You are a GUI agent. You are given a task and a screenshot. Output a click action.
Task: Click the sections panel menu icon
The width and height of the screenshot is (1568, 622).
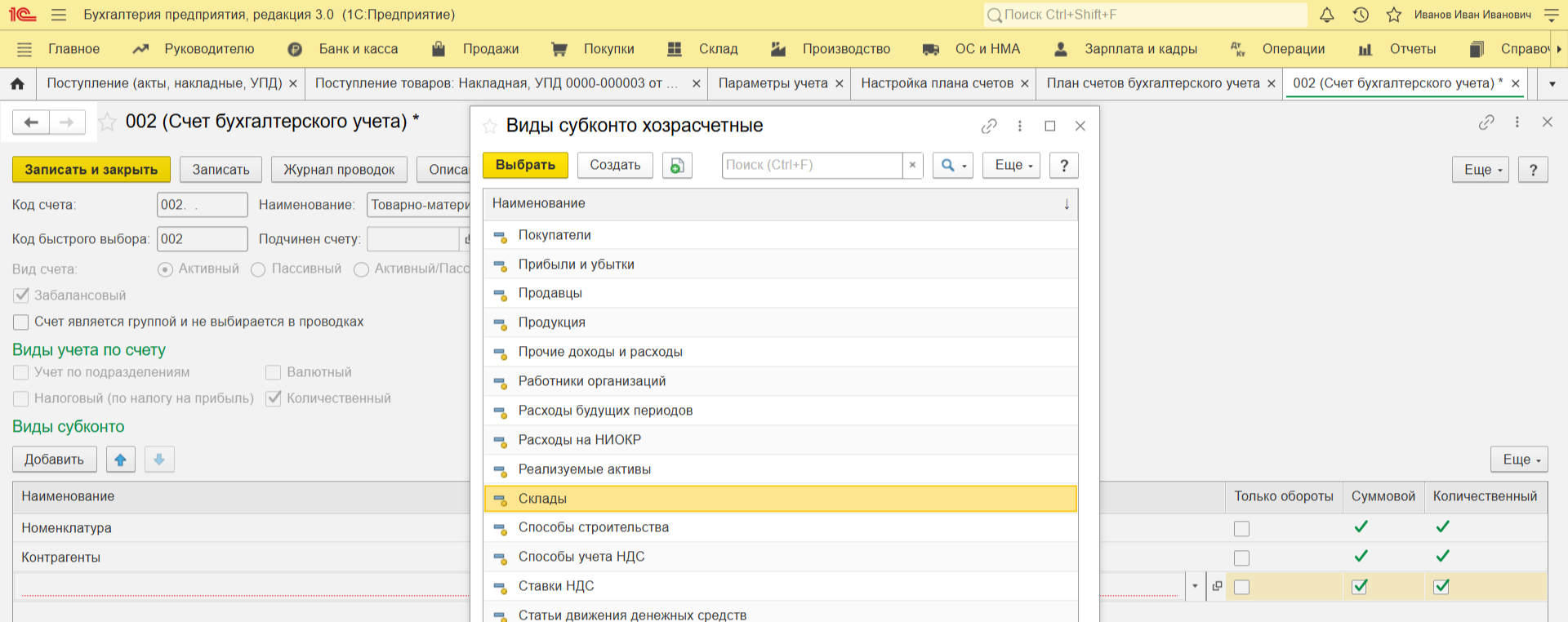click(24, 49)
